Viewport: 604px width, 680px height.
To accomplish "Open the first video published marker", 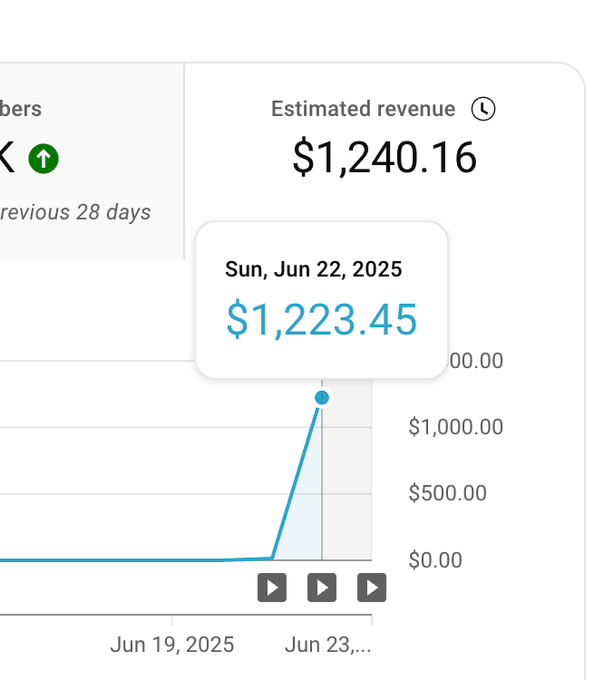I will pos(272,588).
